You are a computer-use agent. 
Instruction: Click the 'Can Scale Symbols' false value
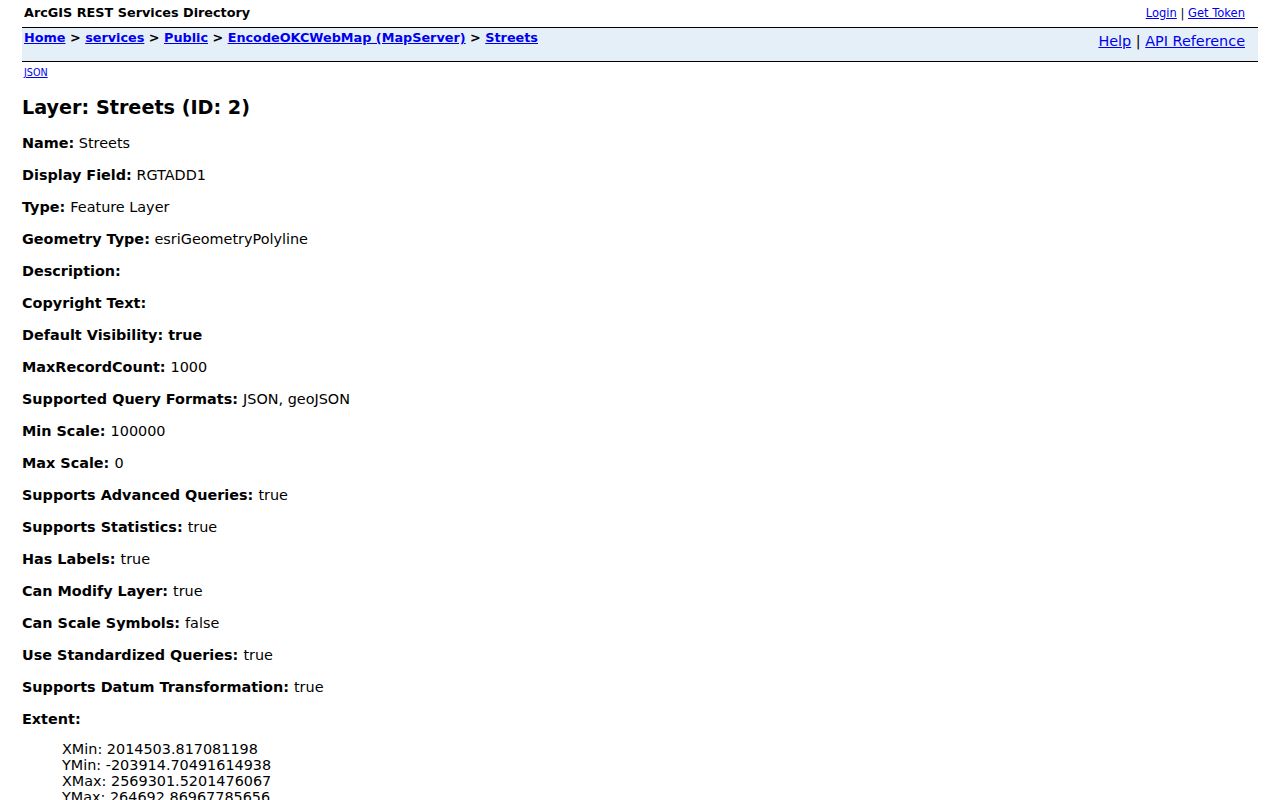[202, 623]
